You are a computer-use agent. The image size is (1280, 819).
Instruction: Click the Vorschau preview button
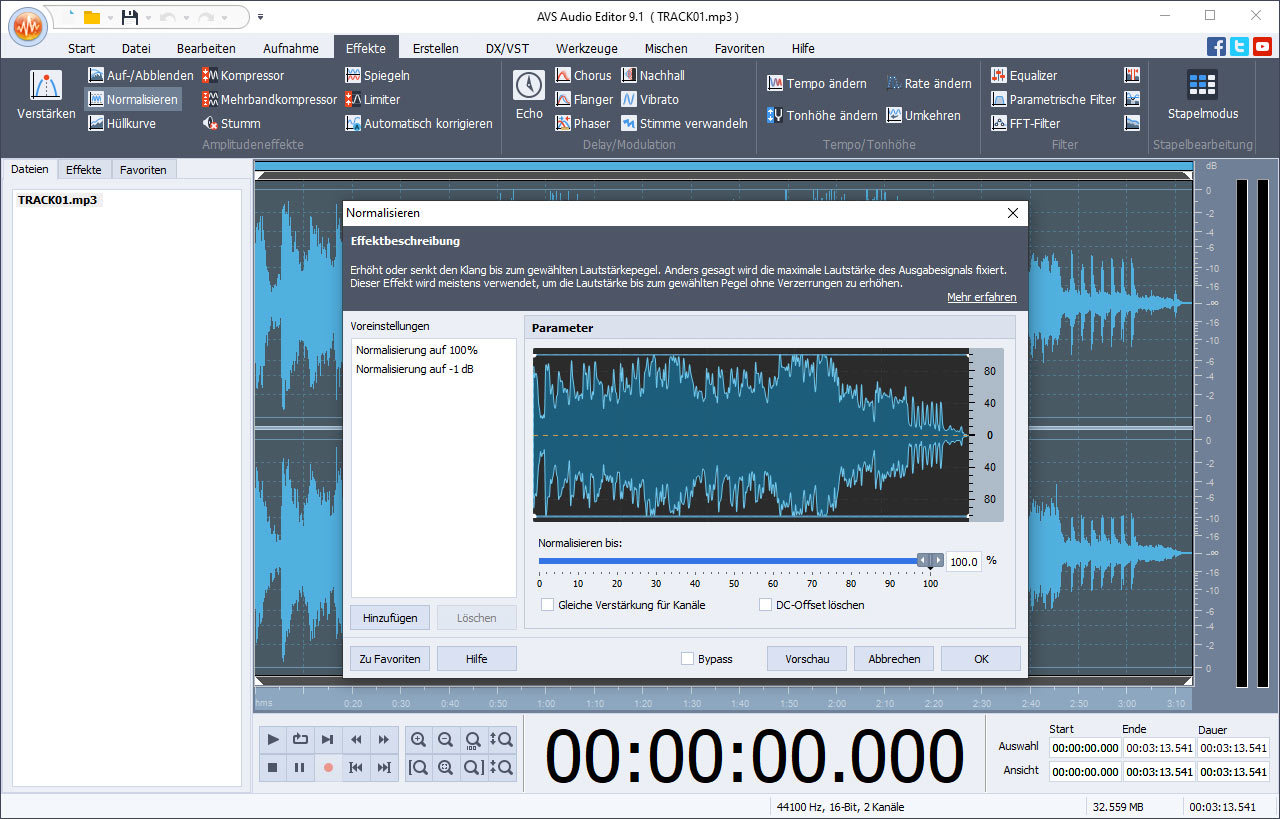pyautogui.click(x=807, y=659)
